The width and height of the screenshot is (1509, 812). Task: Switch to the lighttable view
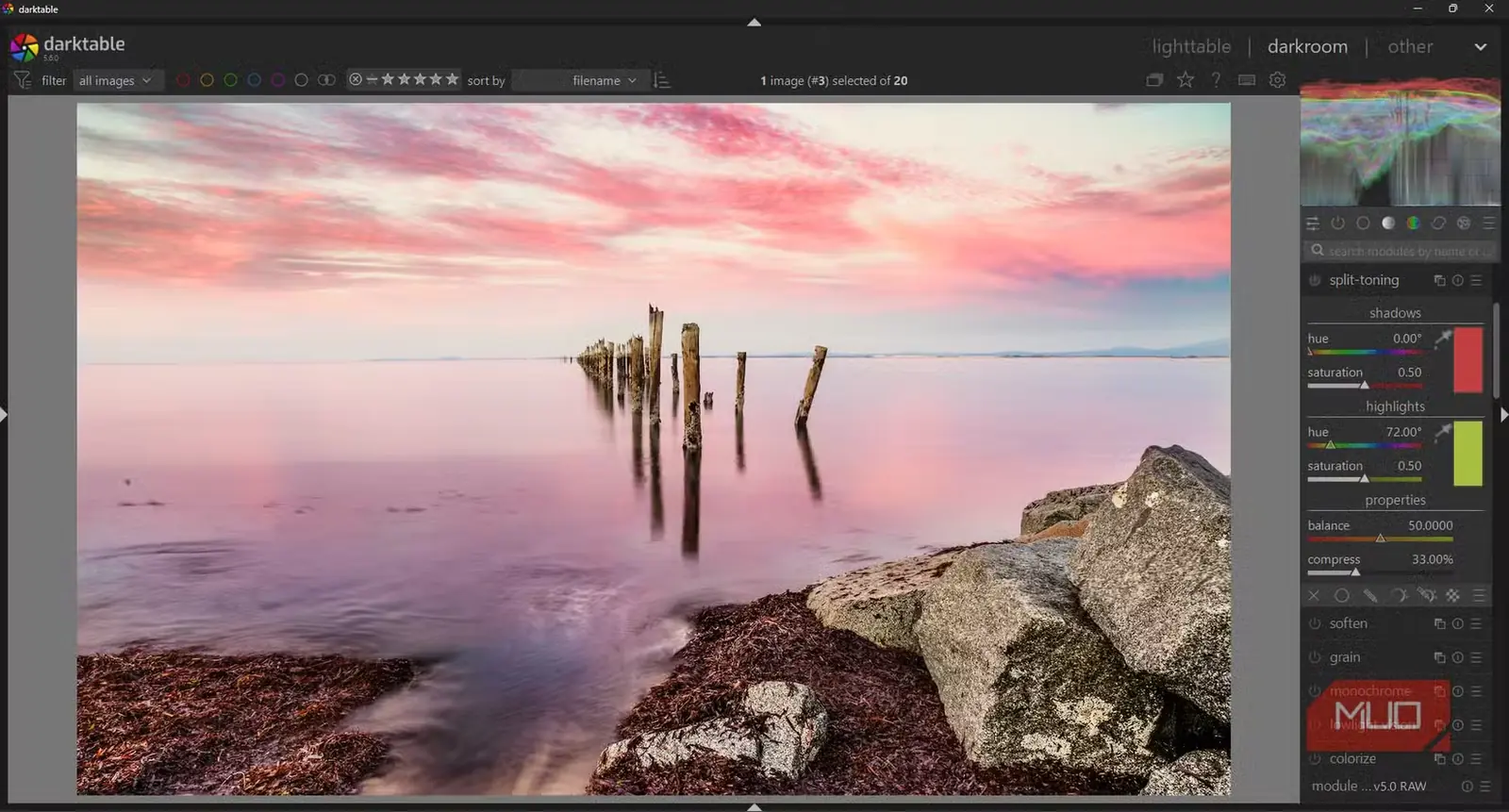[1191, 46]
